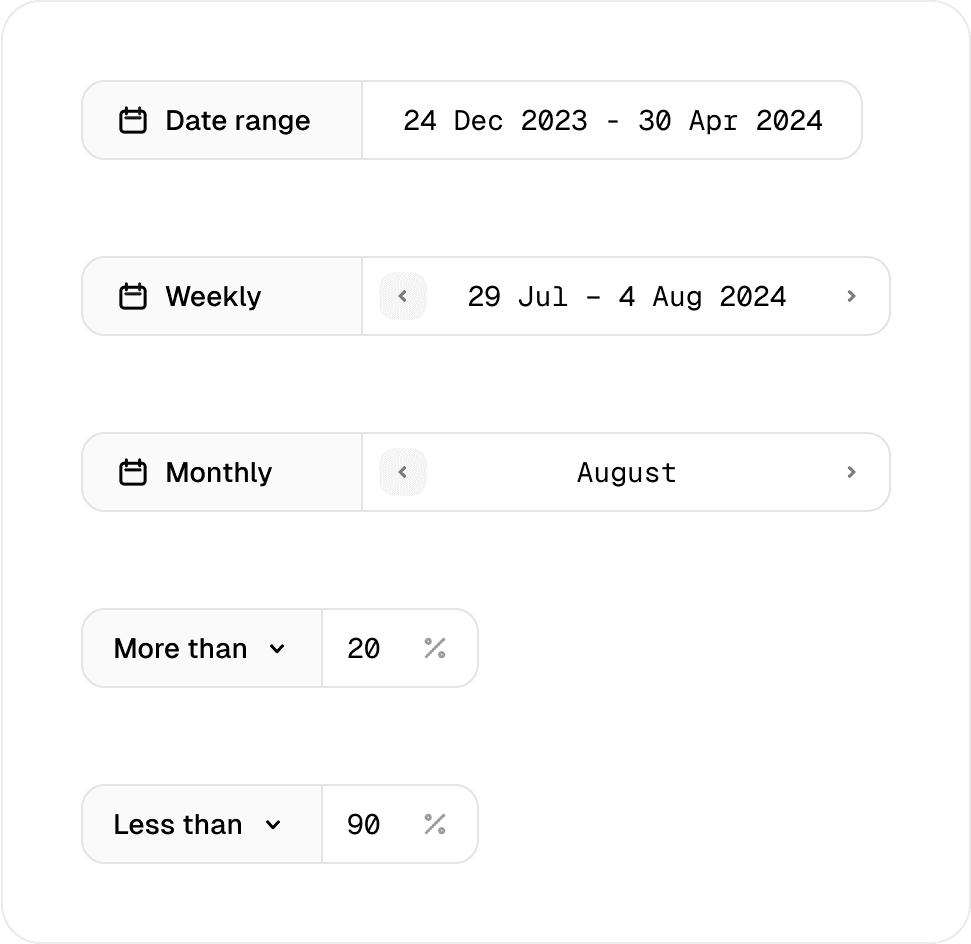
Task: Advance to the month after August
Action: click(851, 473)
